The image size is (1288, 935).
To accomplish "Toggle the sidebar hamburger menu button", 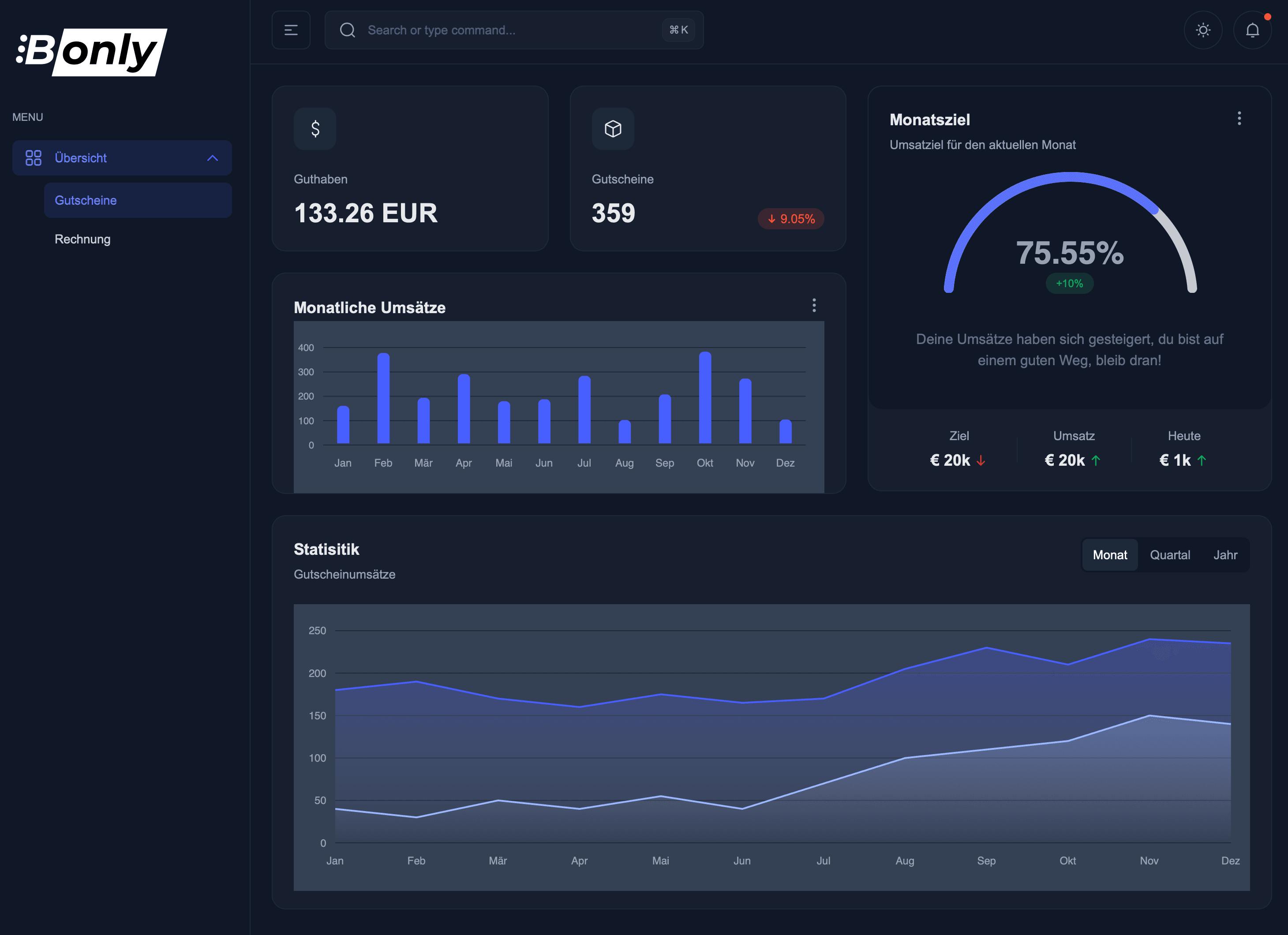I will click(x=291, y=30).
